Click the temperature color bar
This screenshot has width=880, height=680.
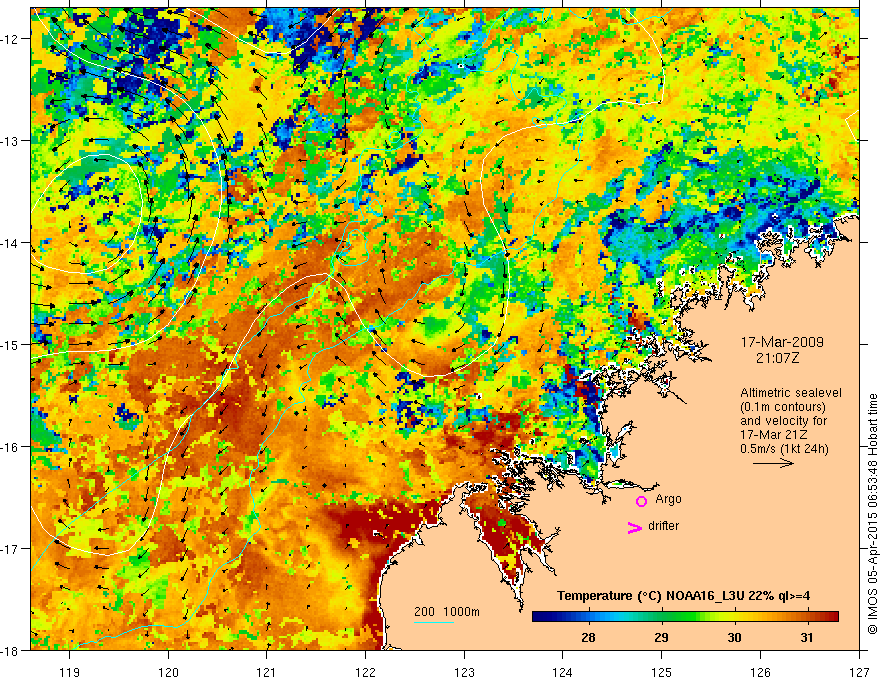(x=685, y=616)
